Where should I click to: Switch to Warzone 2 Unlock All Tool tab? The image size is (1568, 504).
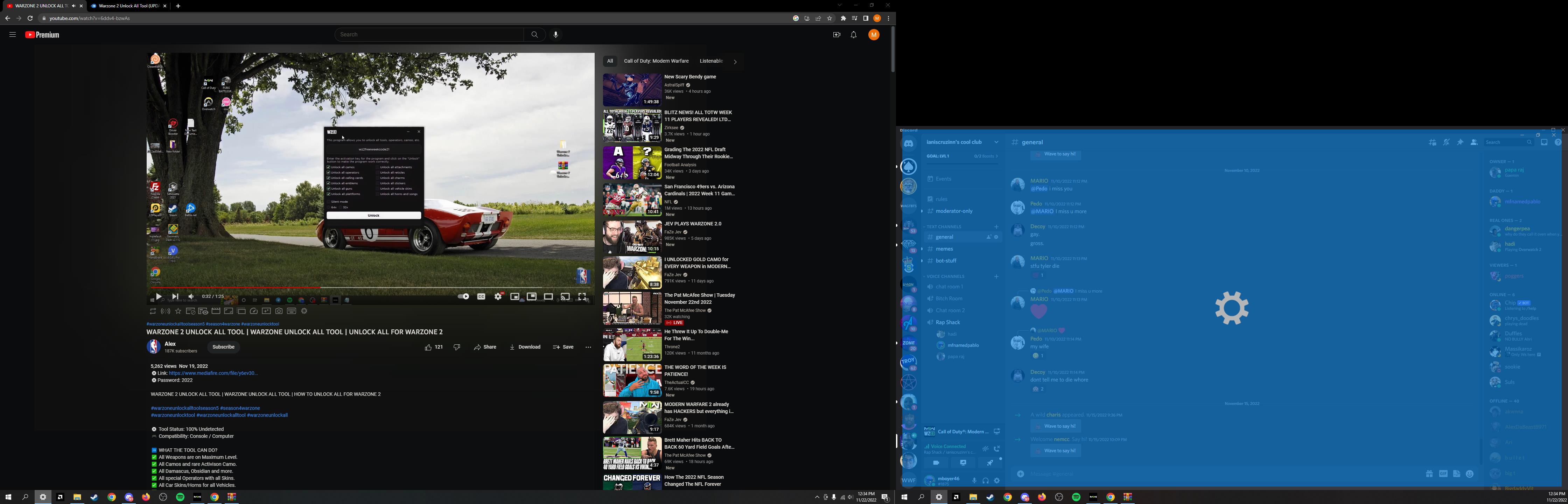coord(128,6)
